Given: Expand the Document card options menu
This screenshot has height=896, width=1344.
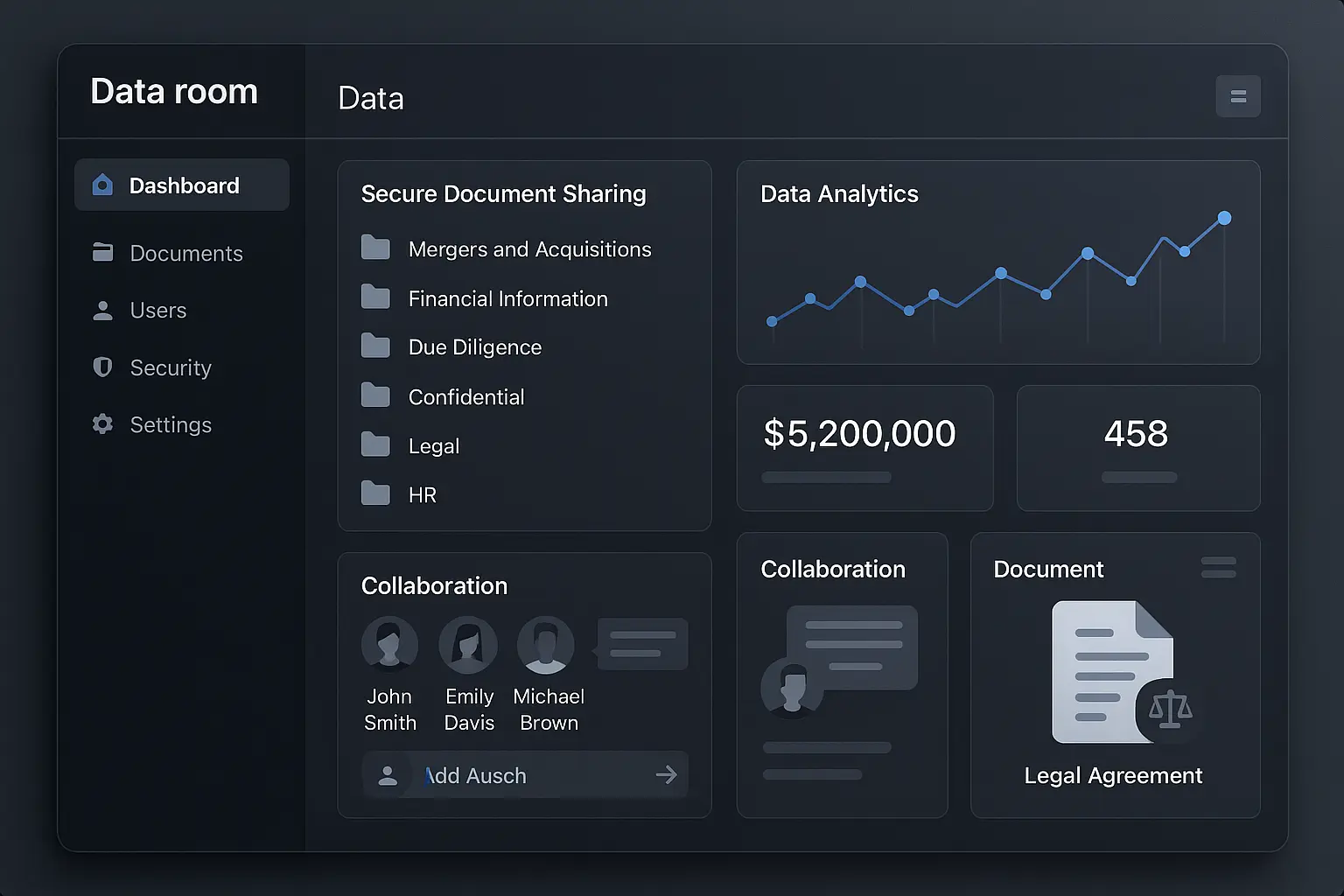Looking at the screenshot, I should coord(1219,567).
